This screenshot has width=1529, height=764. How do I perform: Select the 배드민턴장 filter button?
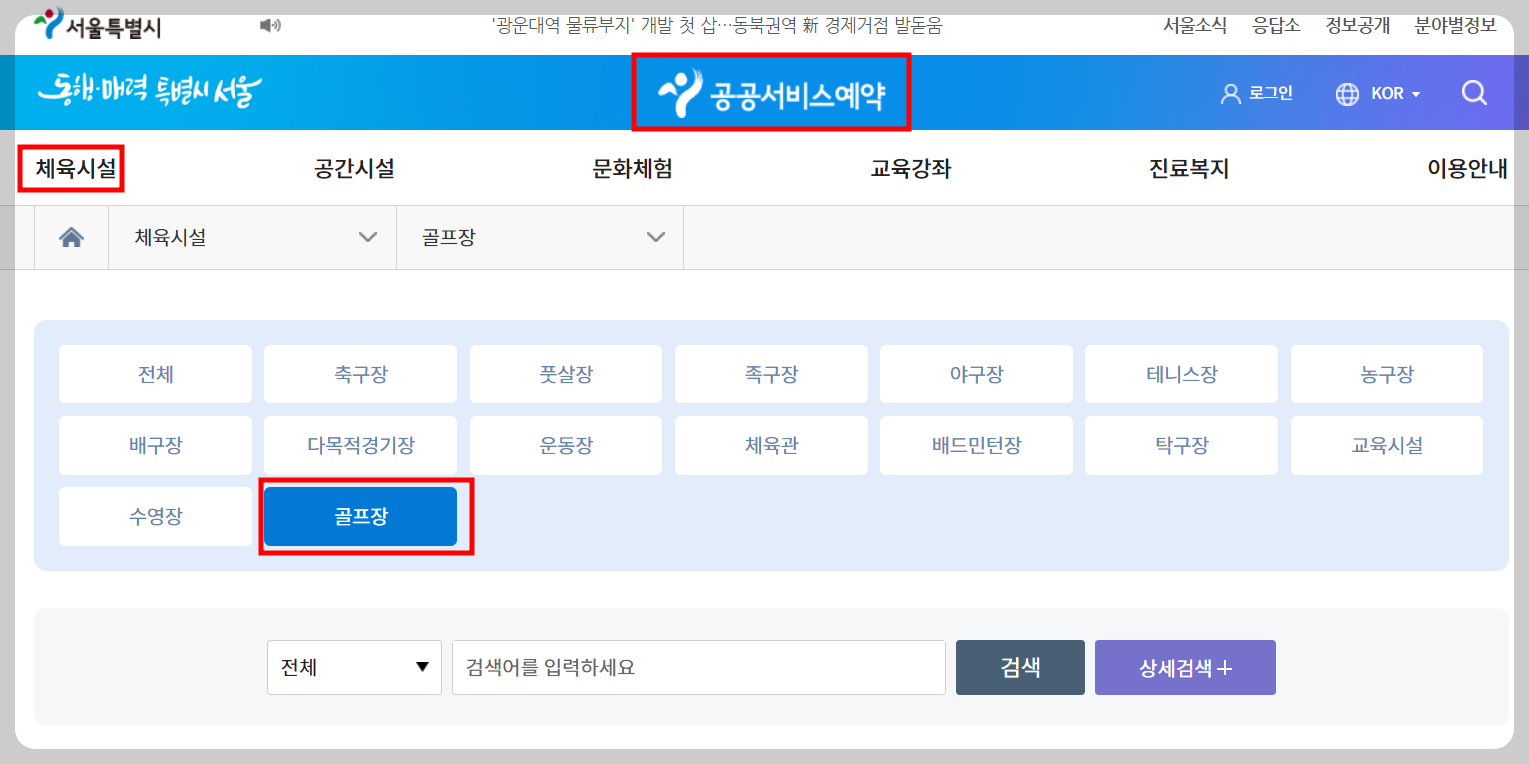tap(975, 445)
